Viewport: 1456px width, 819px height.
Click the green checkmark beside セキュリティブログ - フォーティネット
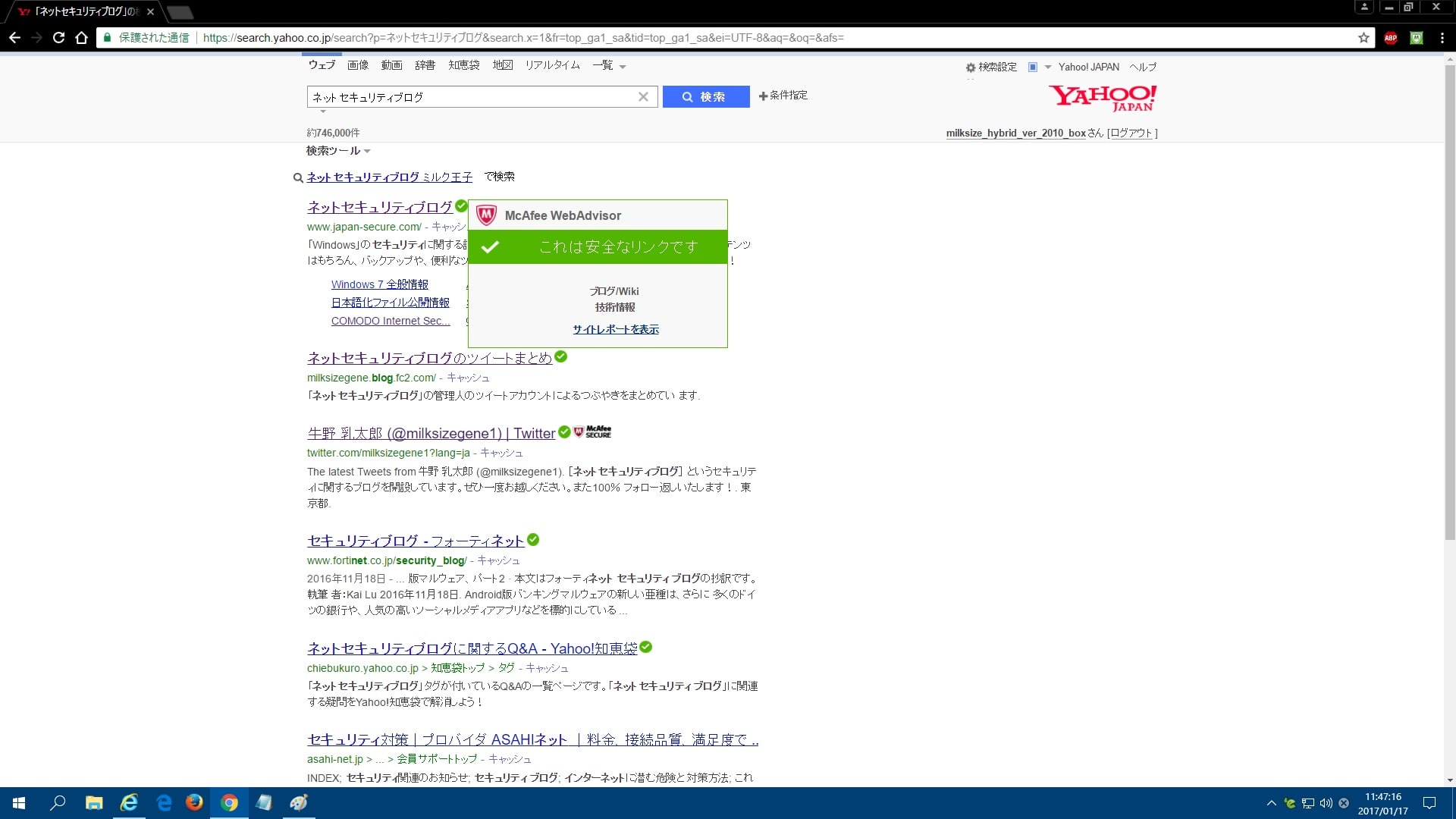click(533, 539)
